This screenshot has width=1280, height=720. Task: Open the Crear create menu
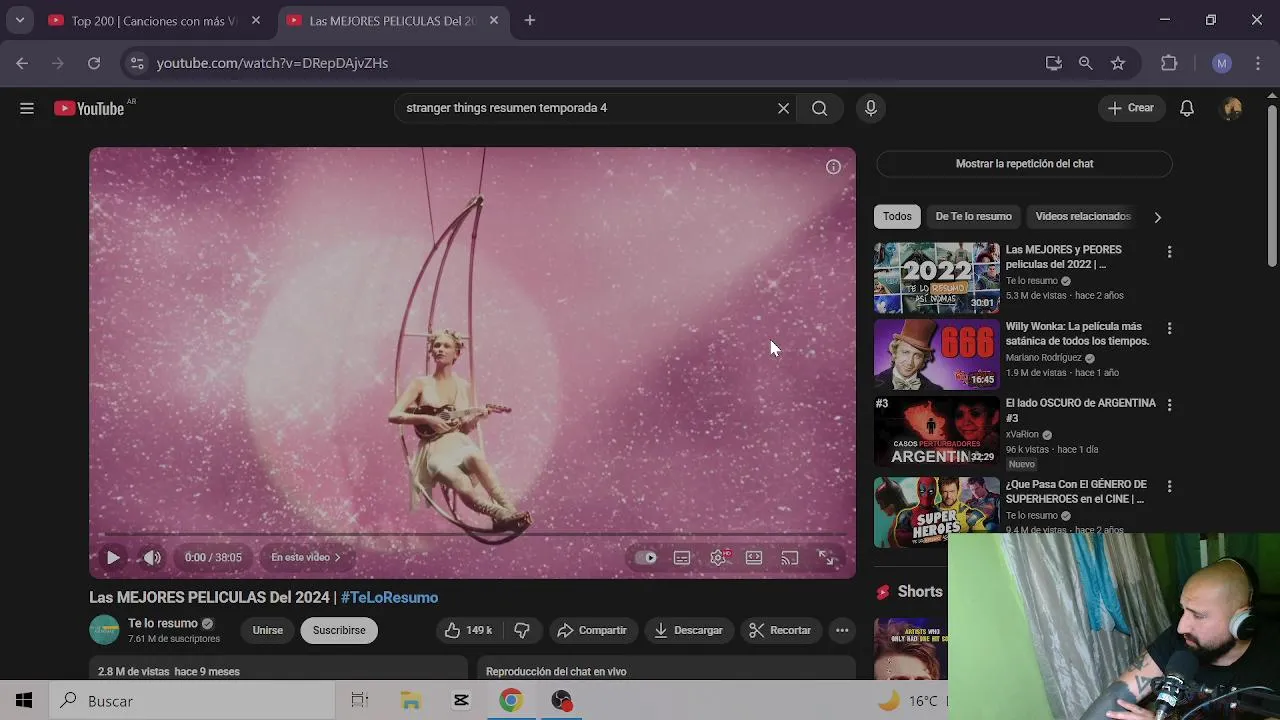[1131, 108]
